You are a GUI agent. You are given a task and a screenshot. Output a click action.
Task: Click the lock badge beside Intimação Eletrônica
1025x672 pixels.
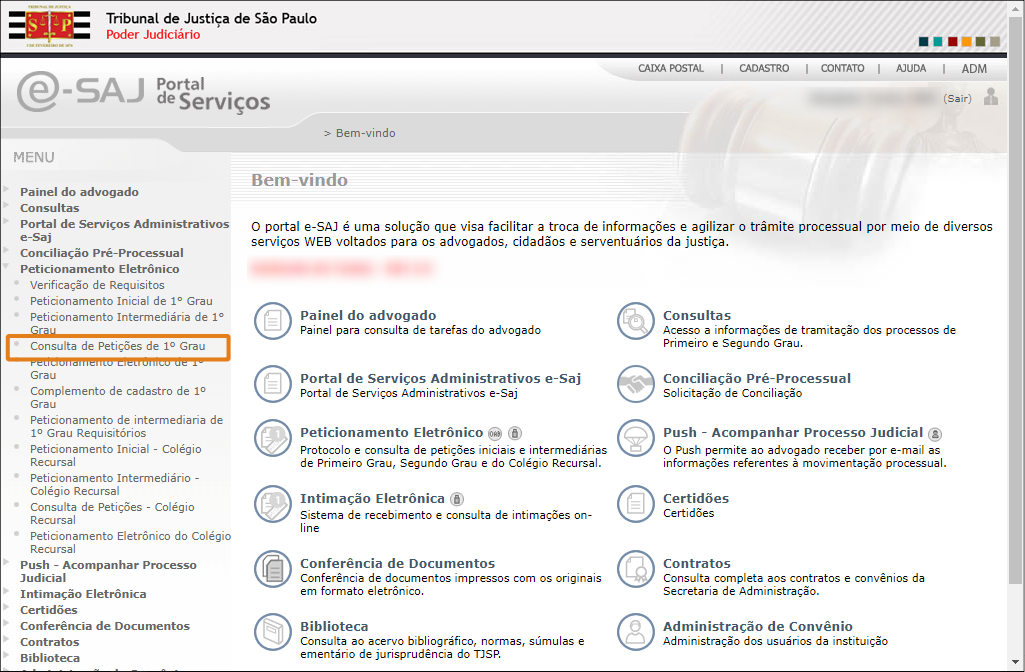point(457,499)
